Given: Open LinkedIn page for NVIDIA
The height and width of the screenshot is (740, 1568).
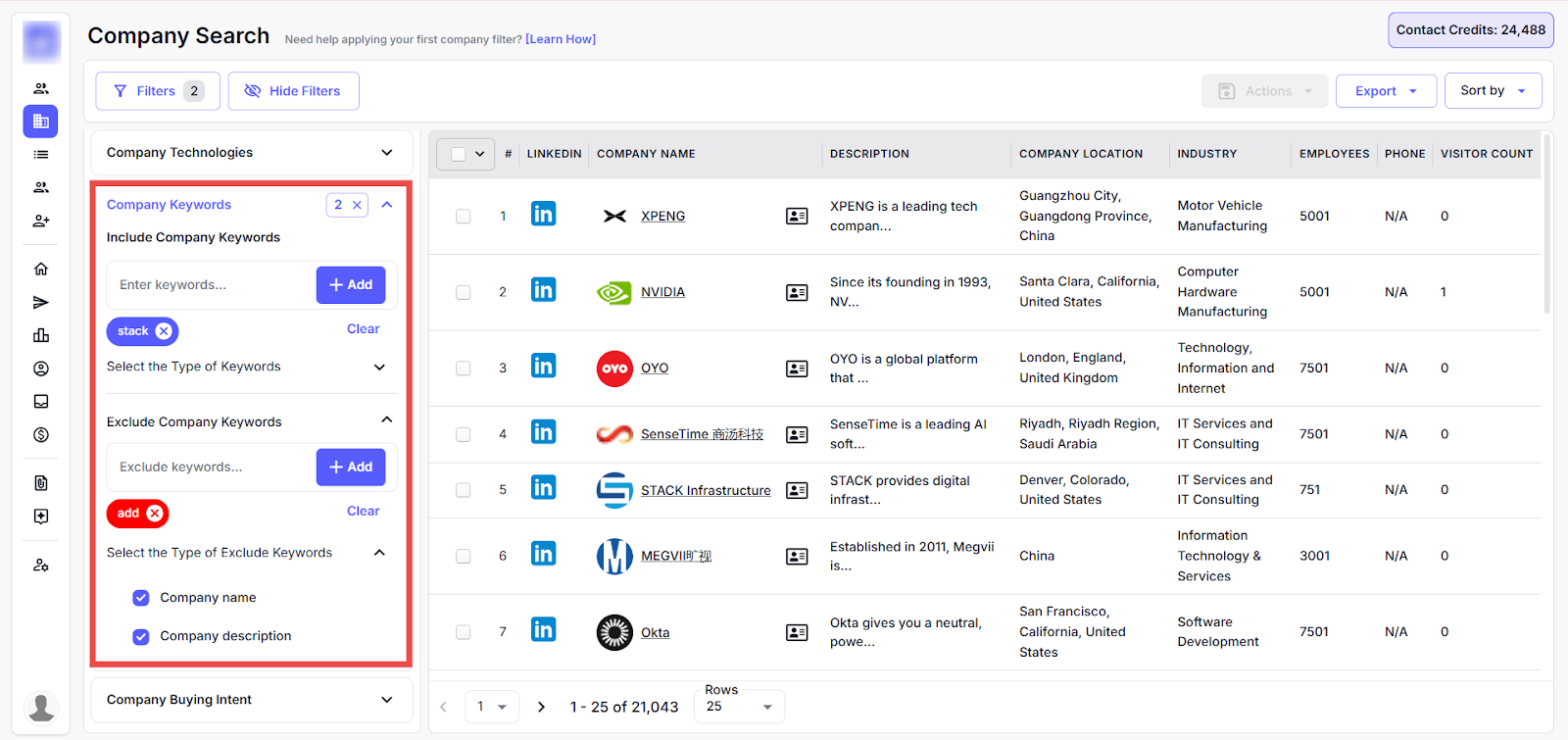Looking at the screenshot, I should pos(543,290).
